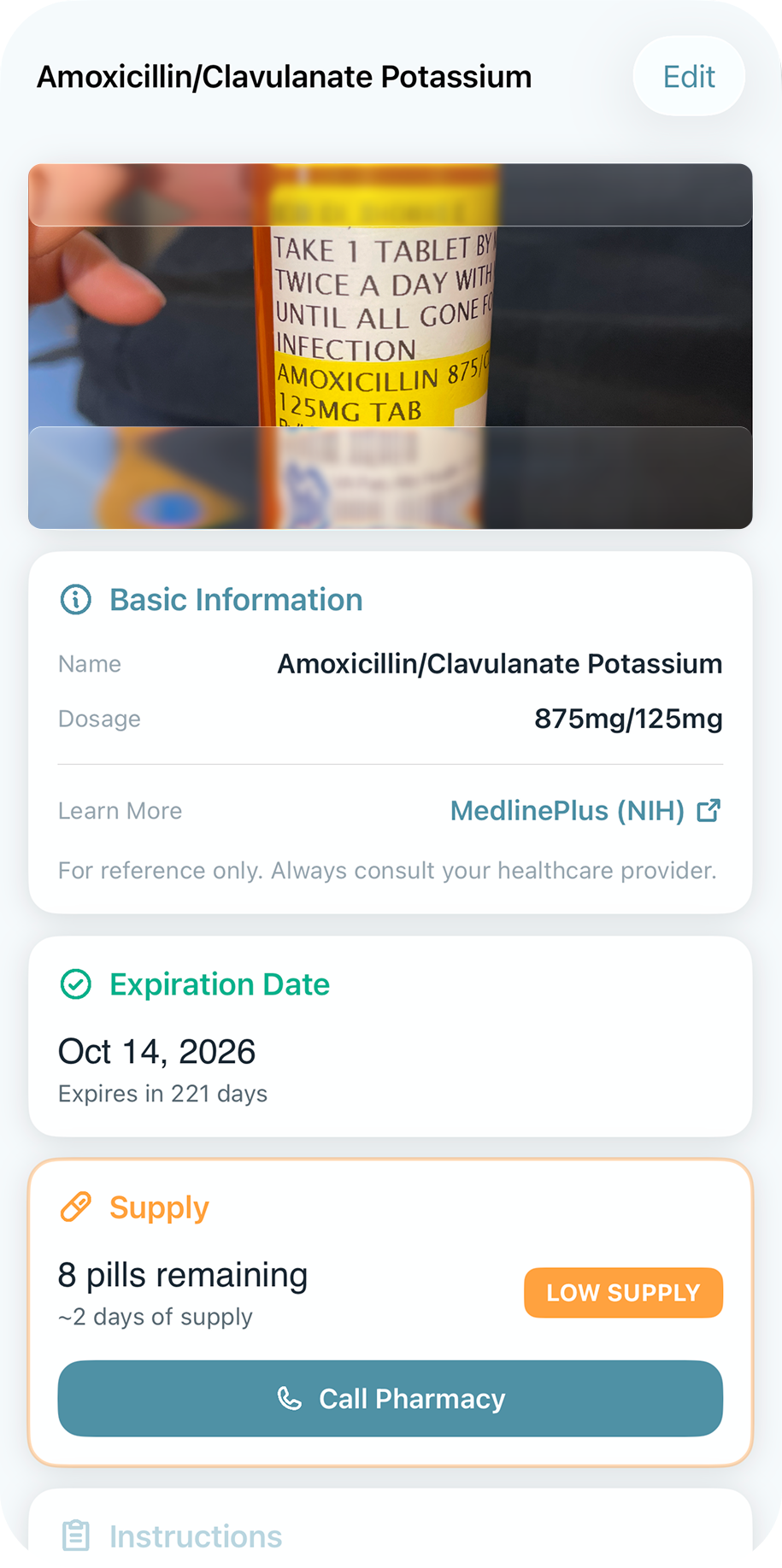Tap the Edit button
Image resolution: width=782 pixels, height=1568 pixels.
689,77
